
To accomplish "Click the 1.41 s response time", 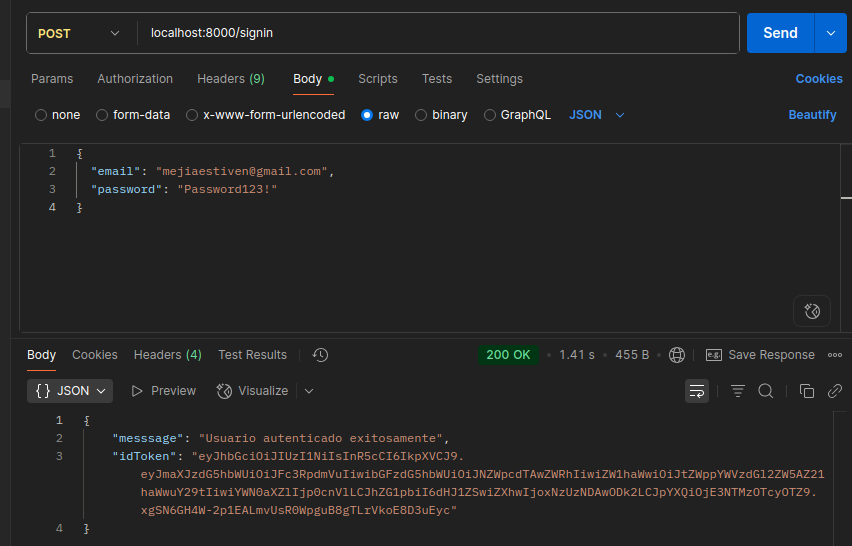I will (x=577, y=355).
